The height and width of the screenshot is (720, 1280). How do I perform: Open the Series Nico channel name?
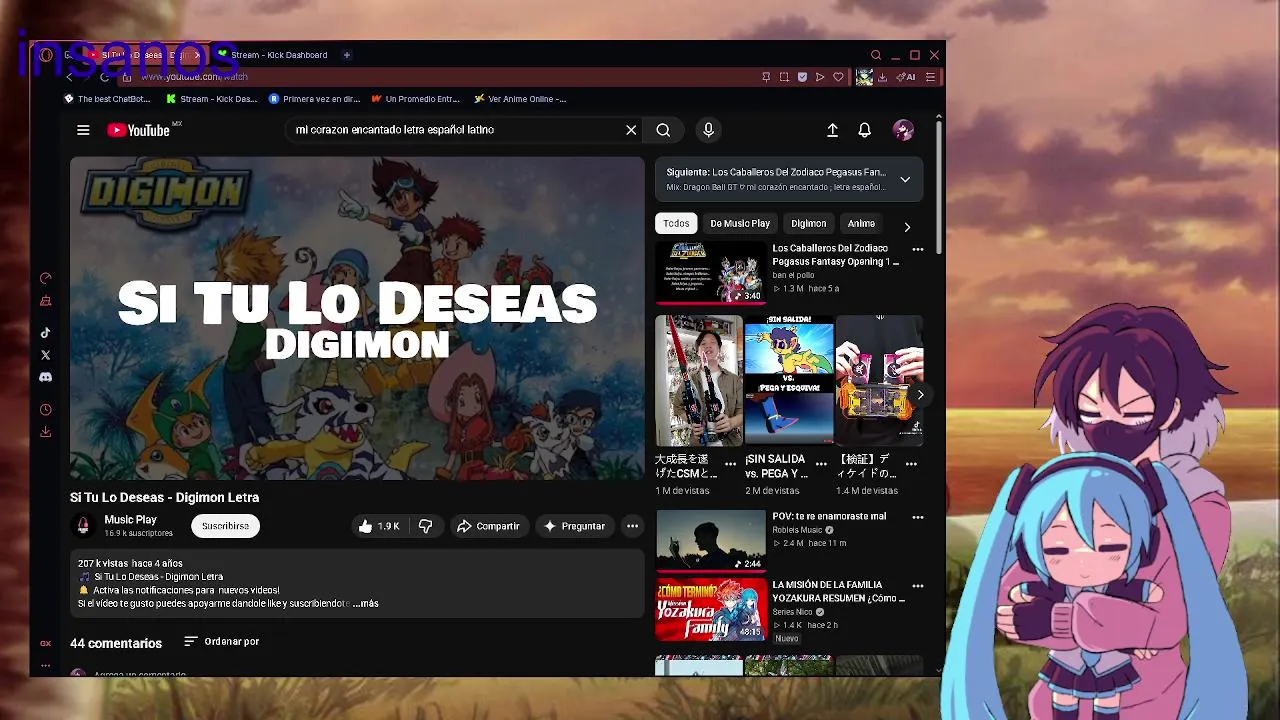point(792,612)
